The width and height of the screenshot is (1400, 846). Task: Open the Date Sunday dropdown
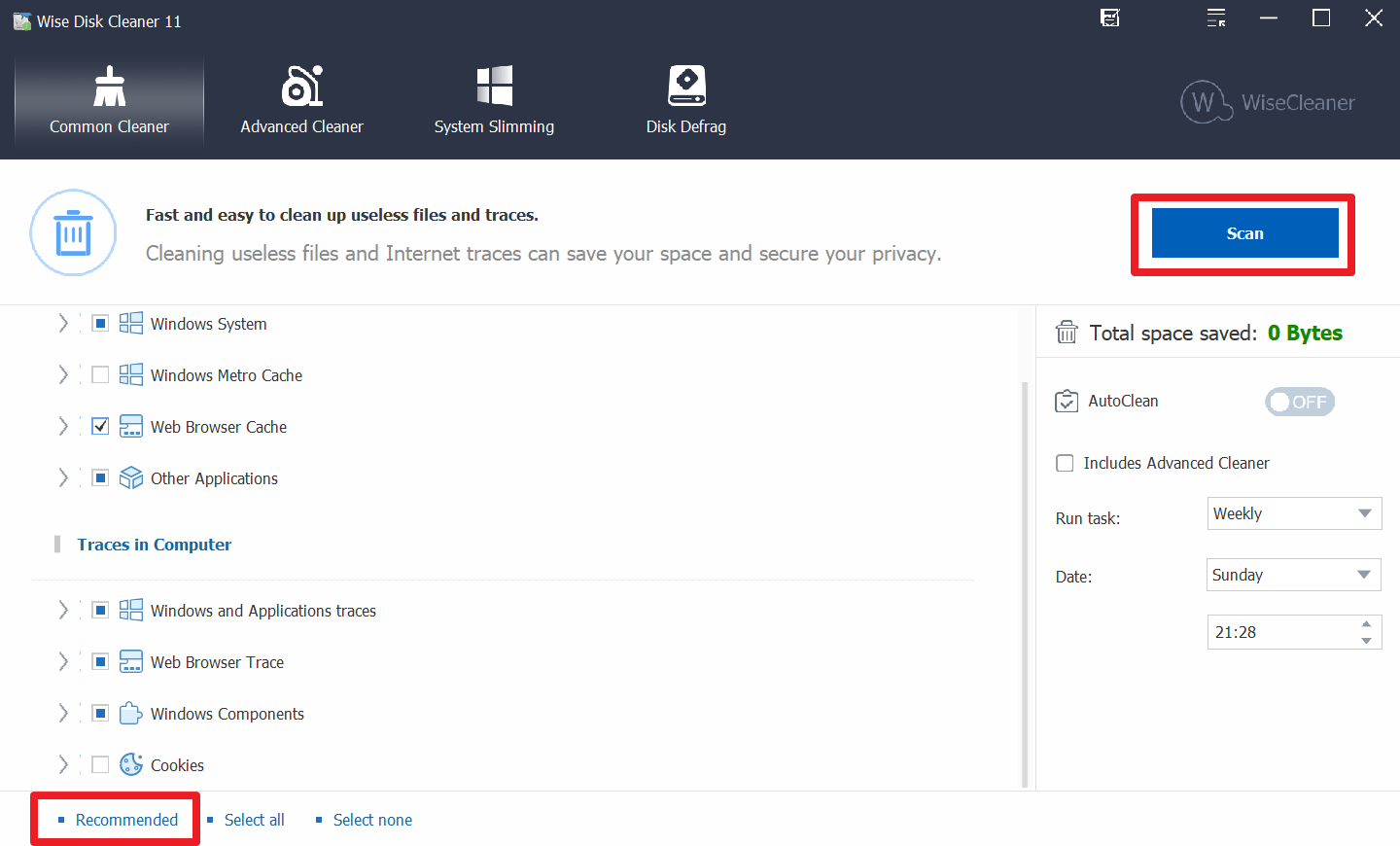[1294, 575]
